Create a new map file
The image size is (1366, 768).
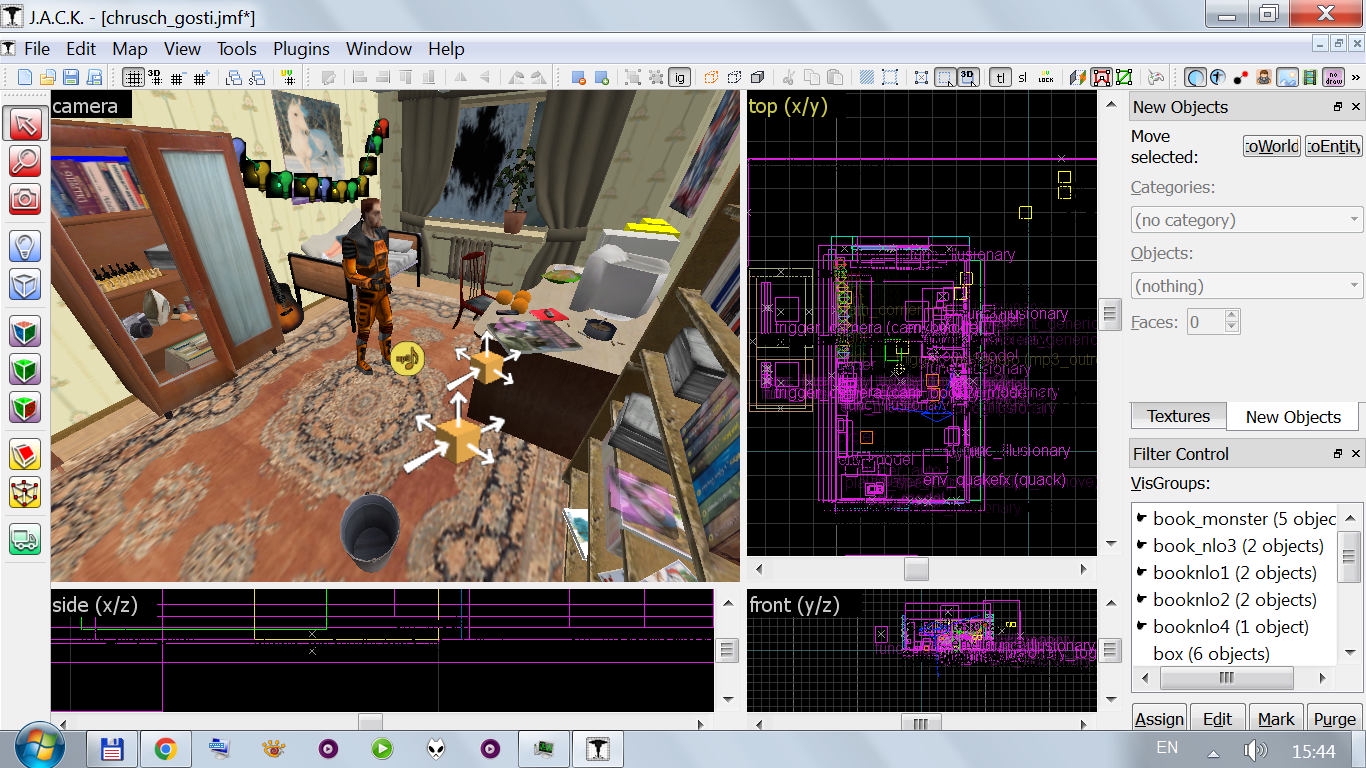point(25,78)
